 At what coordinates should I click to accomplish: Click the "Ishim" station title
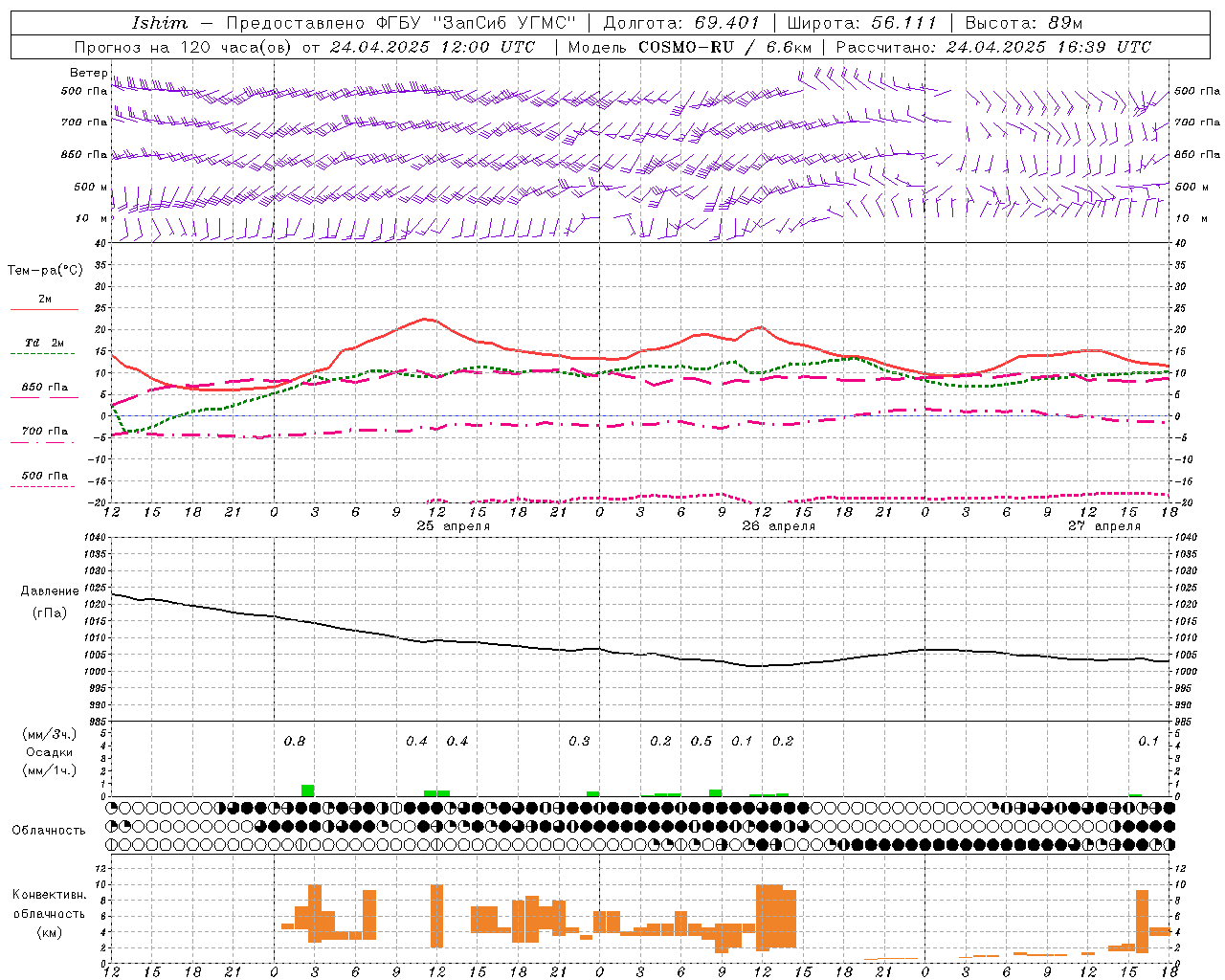(x=160, y=23)
